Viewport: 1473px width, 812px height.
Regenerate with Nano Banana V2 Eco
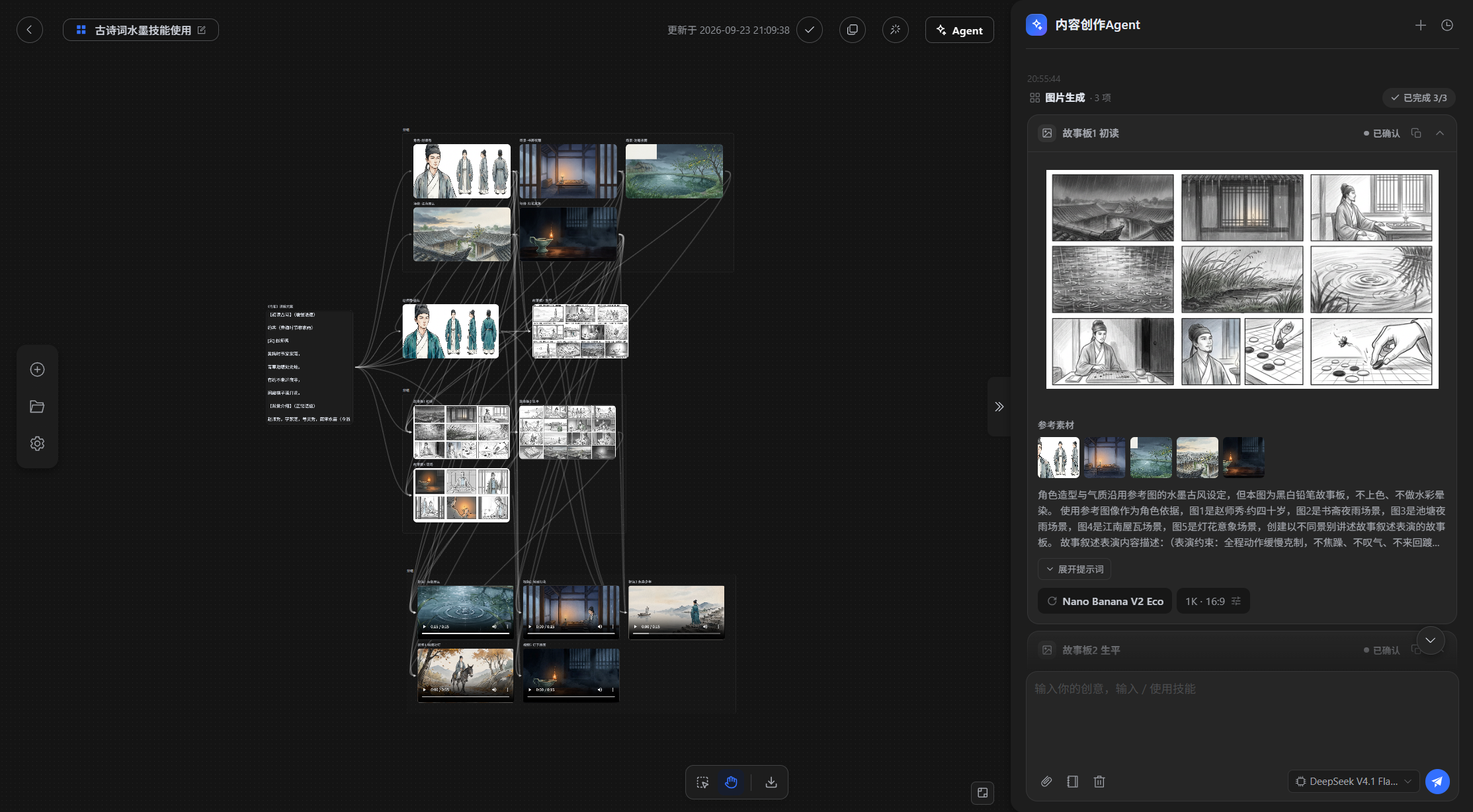[x=1105, y=601]
